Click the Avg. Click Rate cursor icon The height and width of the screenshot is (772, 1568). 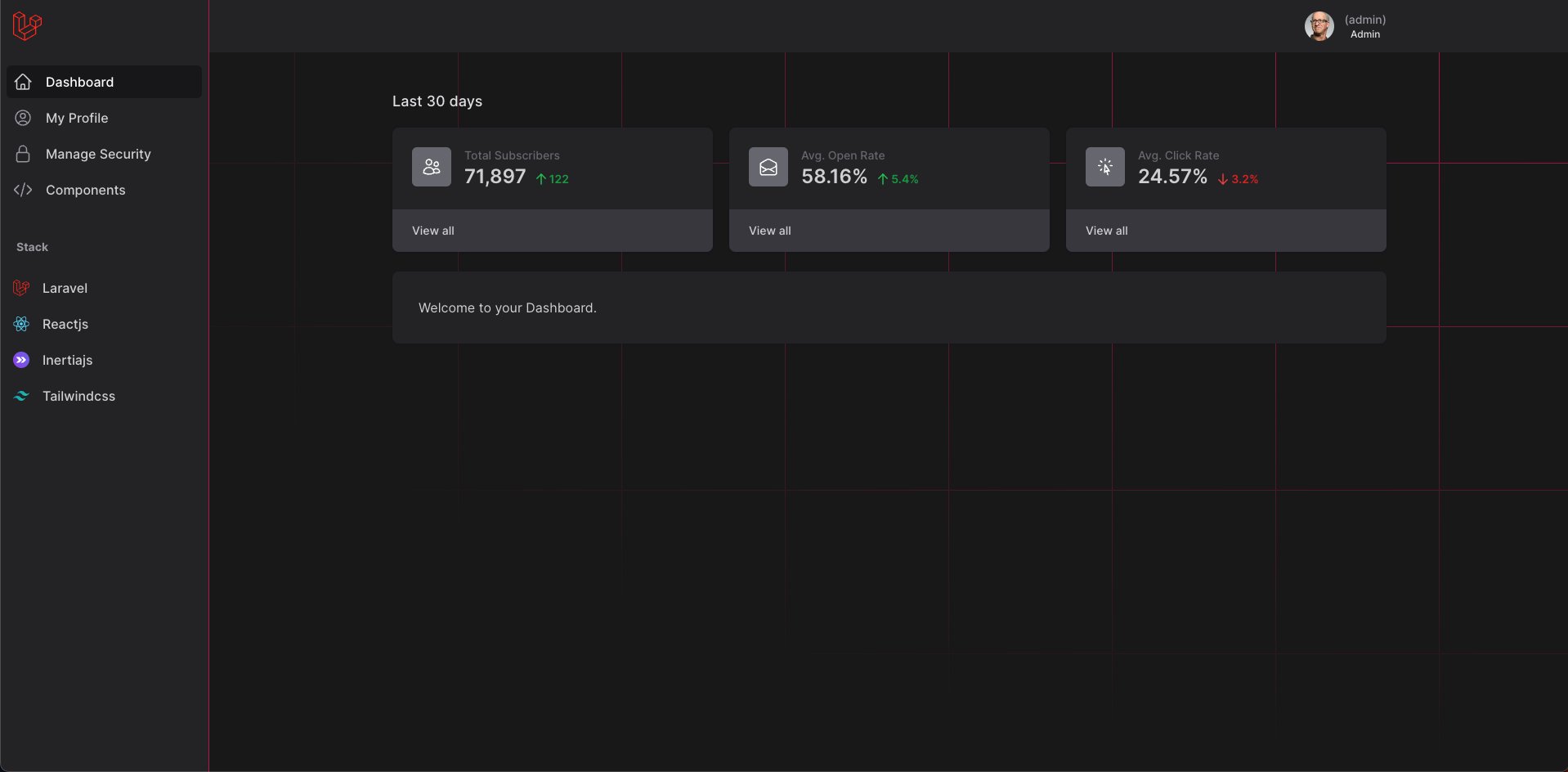1105,167
